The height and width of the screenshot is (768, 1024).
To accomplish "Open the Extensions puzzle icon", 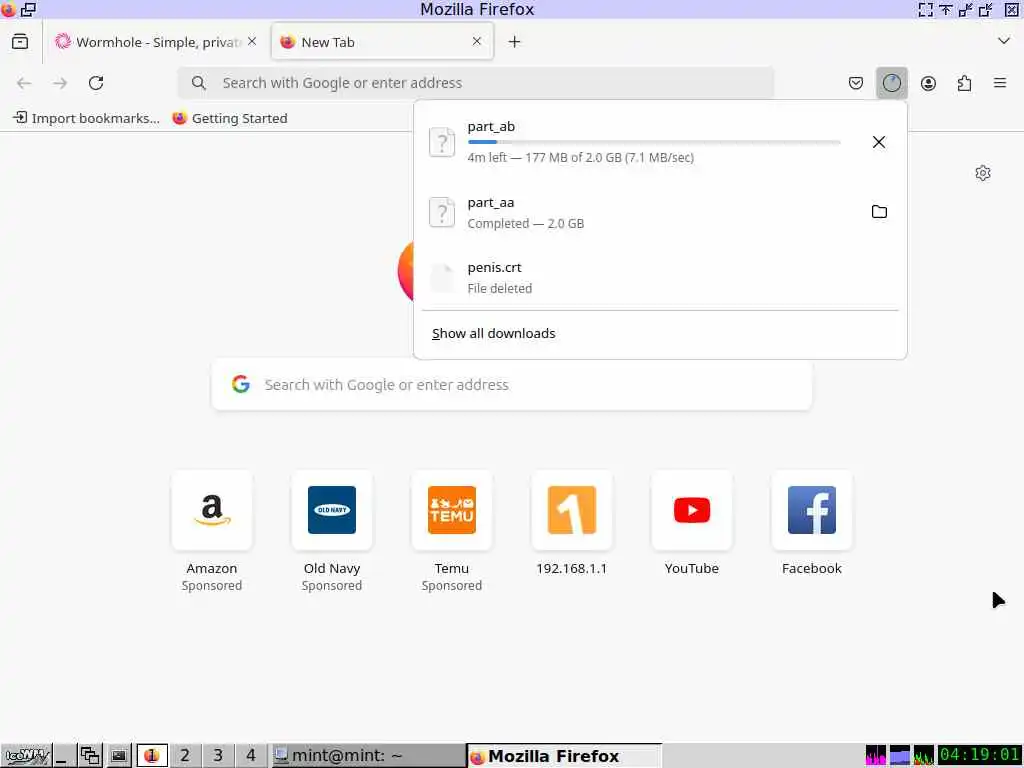I will 964,83.
